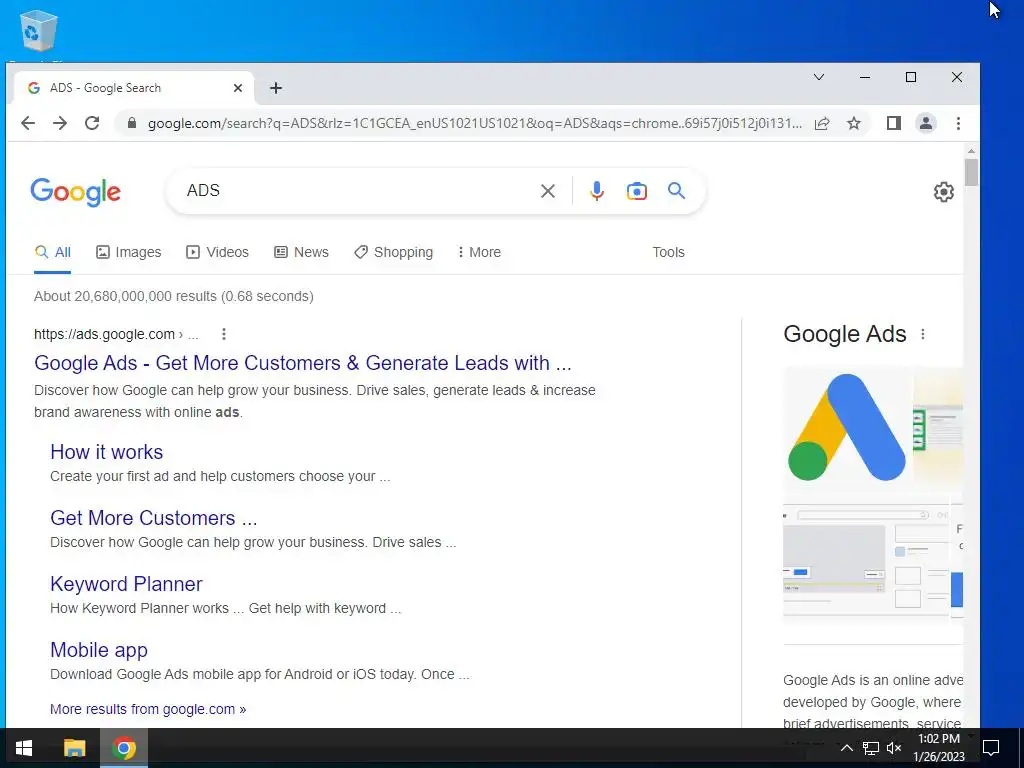
Task: Click the Google logo
Action: click(76, 191)
